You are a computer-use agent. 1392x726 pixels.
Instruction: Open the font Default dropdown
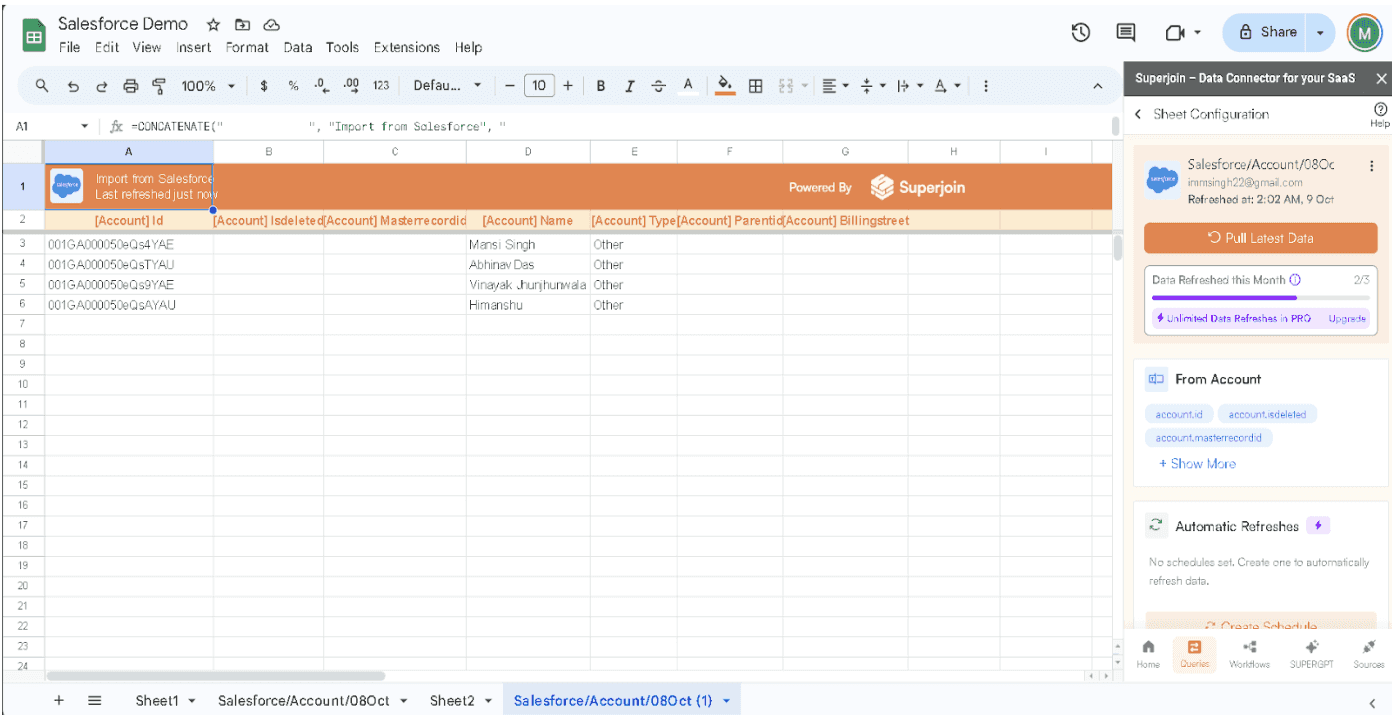click(447, 86)
